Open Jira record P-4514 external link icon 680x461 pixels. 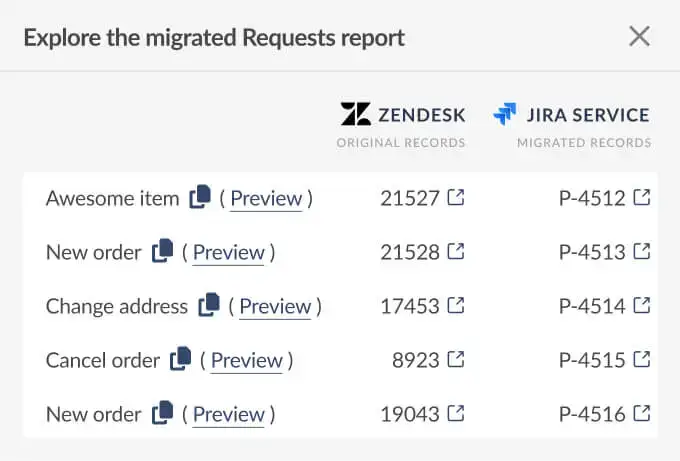pos(642,305)
